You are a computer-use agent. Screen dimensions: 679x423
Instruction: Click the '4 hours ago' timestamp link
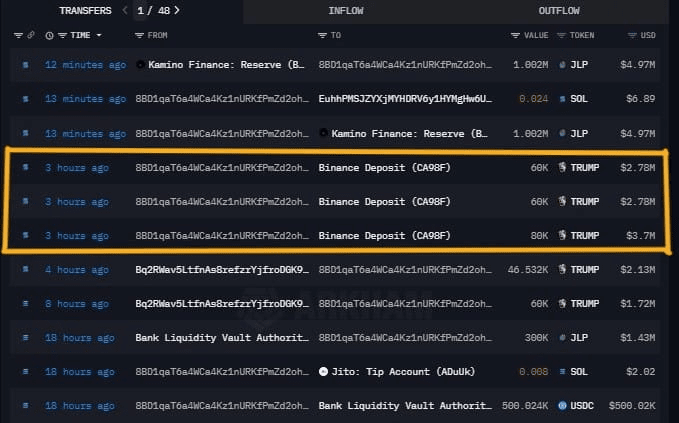click(x=77, y=270)
